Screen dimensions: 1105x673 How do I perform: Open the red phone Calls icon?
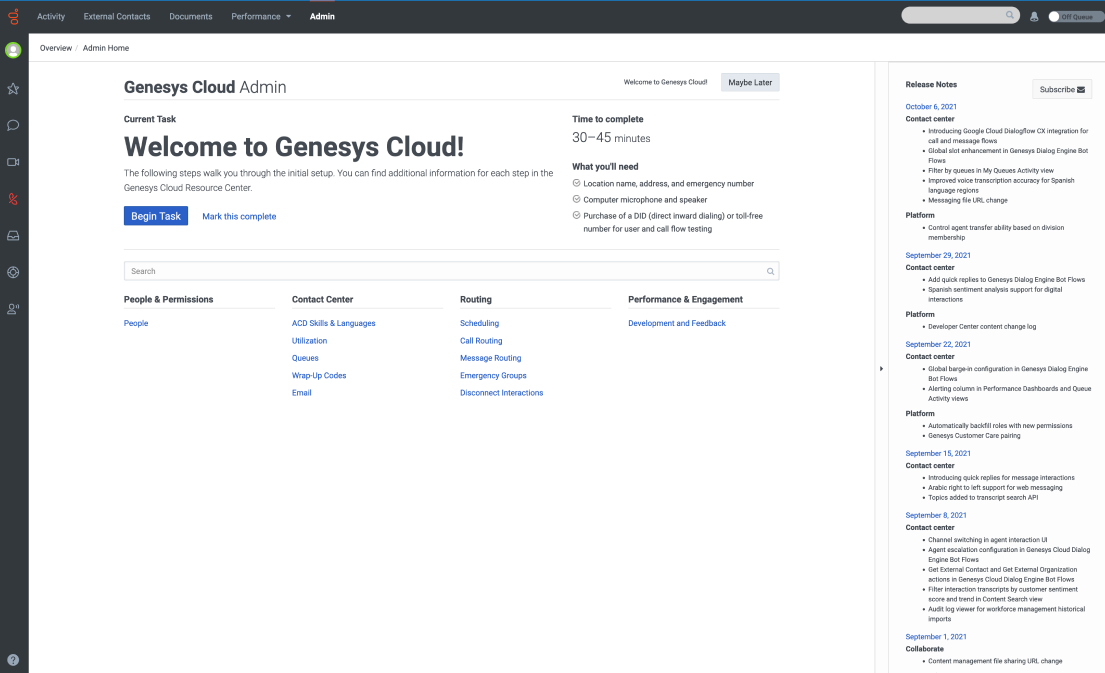tap(13, 199)
